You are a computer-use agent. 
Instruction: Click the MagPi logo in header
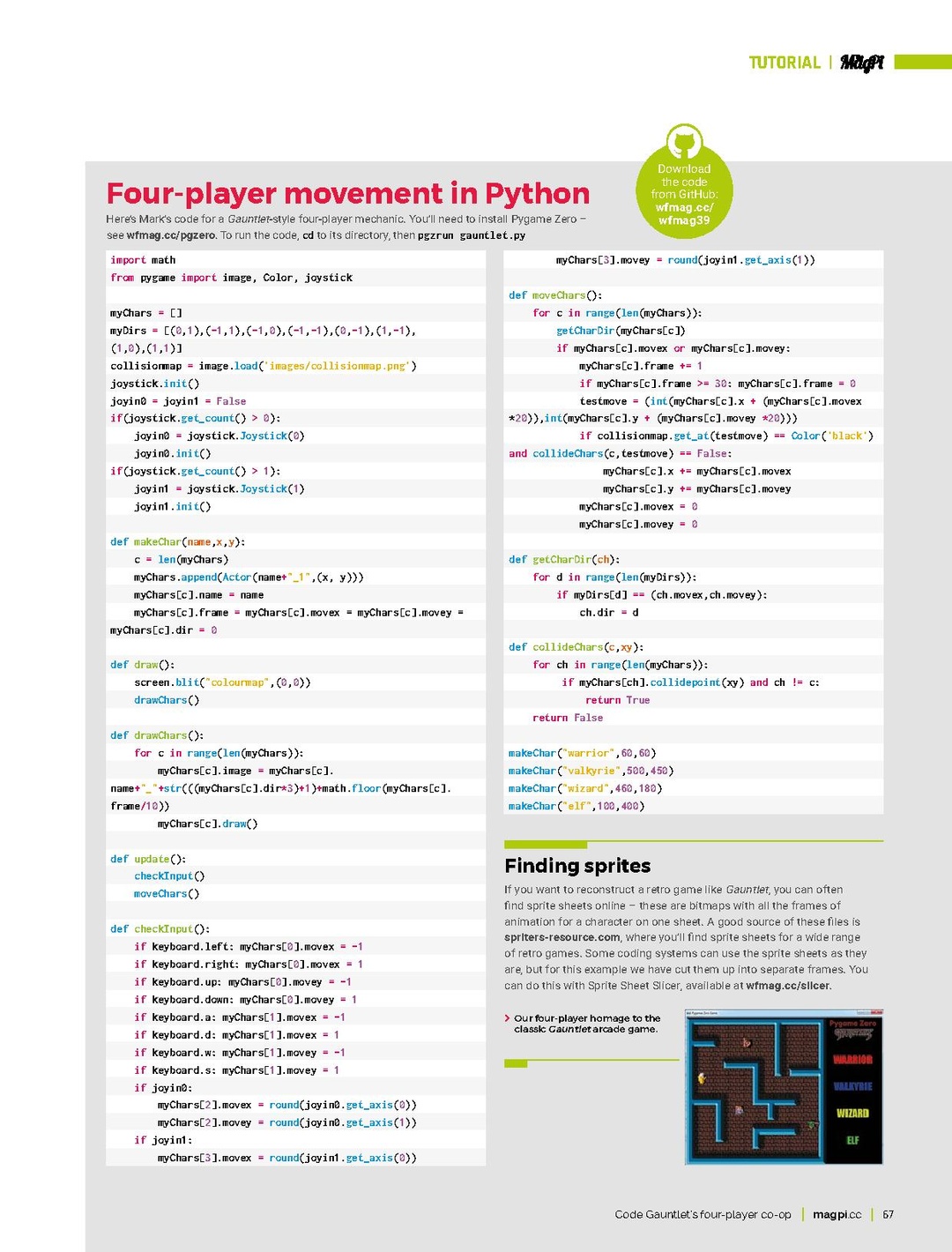tap(861, 63)
